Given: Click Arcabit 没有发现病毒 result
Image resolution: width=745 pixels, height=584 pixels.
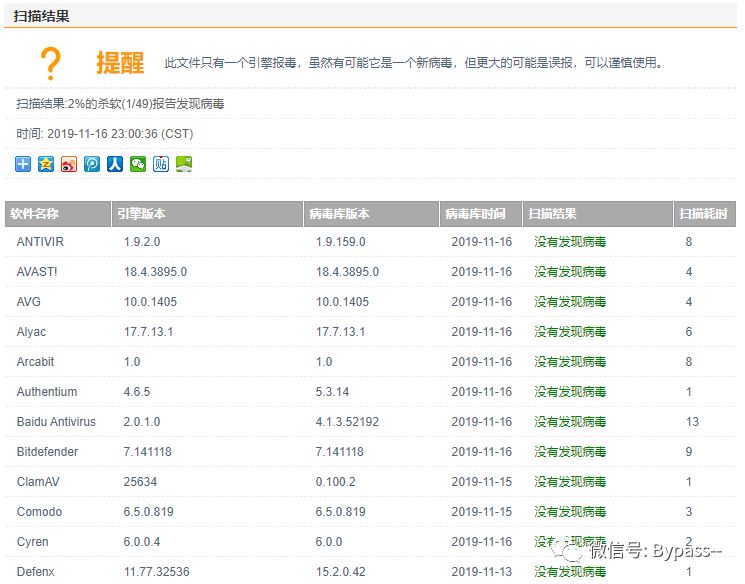Looking at the screenshot, I should (x=570, y=362).
